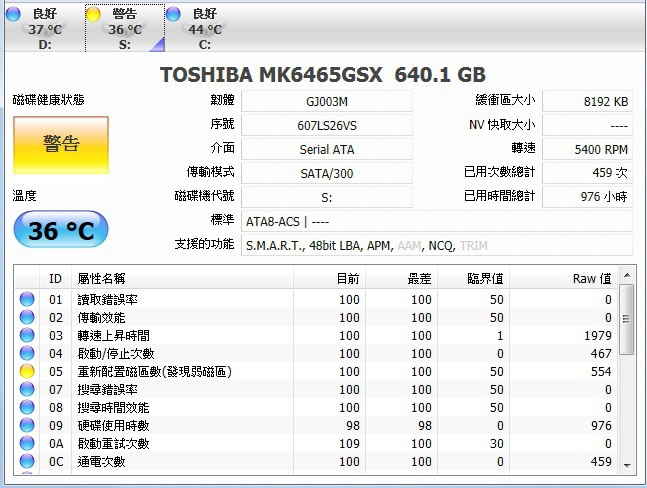Select the 搜尋錯誤率 attribute row

316,389
